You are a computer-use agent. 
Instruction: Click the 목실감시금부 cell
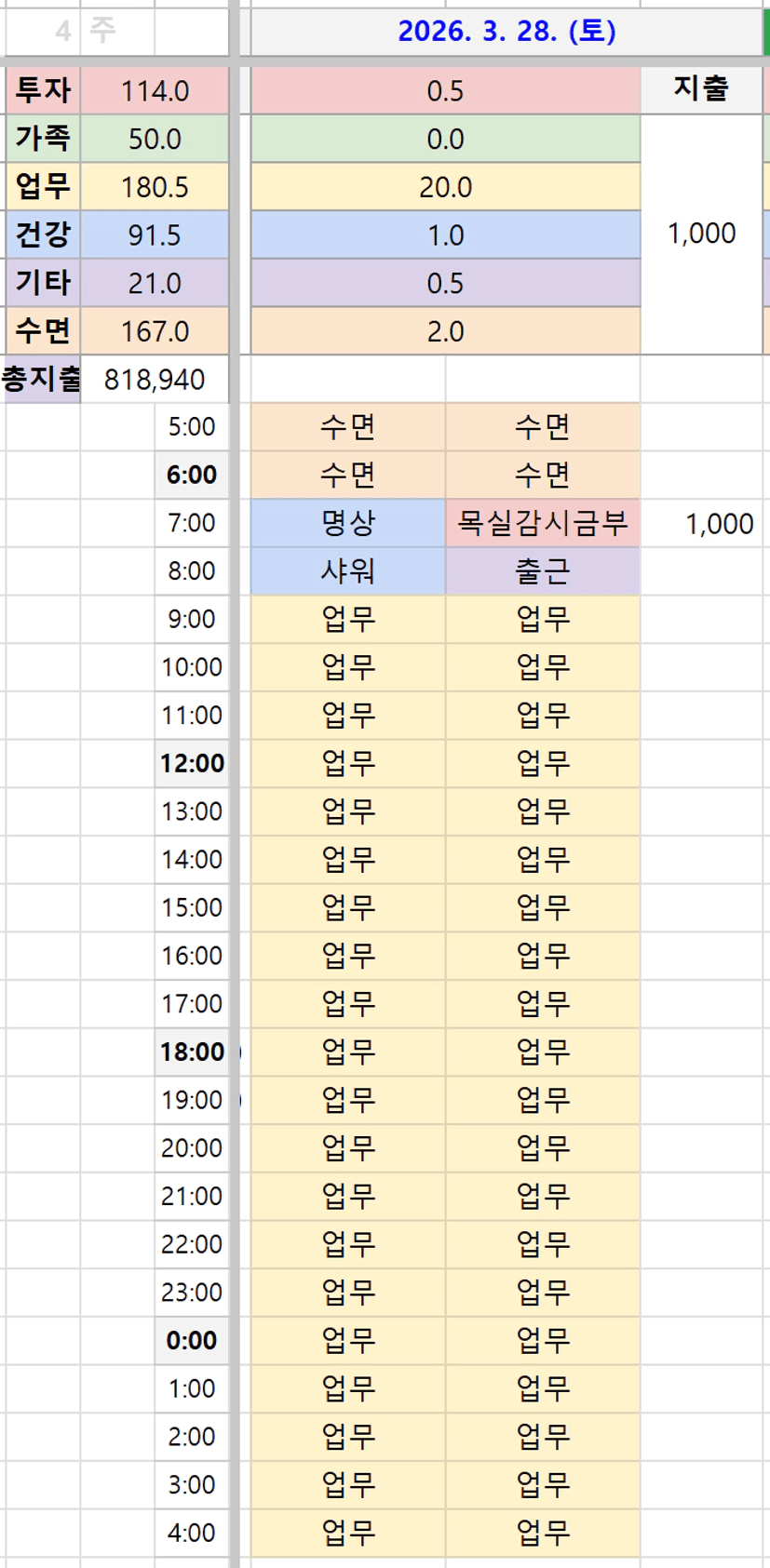pos(542,523)
